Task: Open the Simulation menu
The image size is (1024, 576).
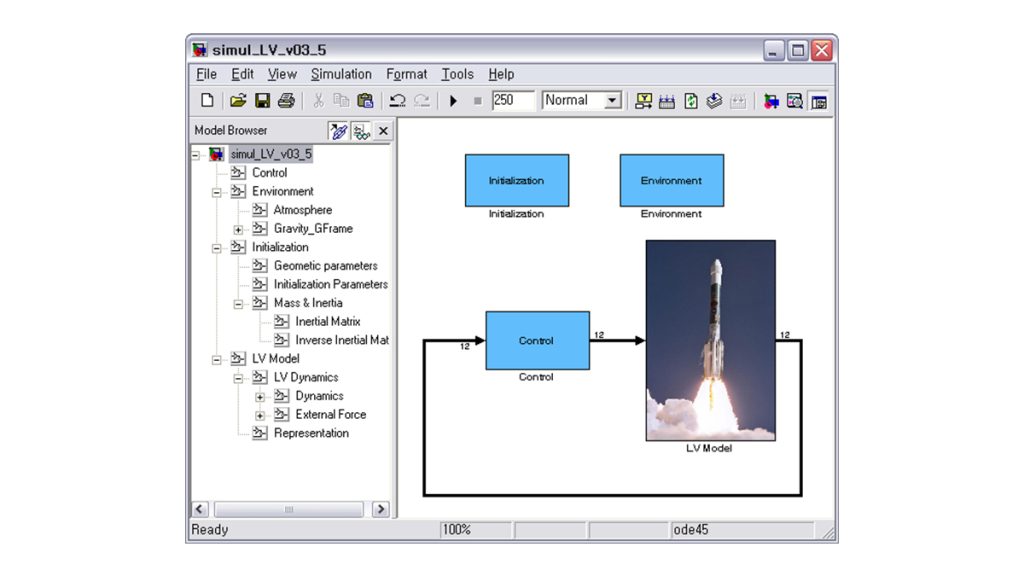Action: [x=341, y=74]
